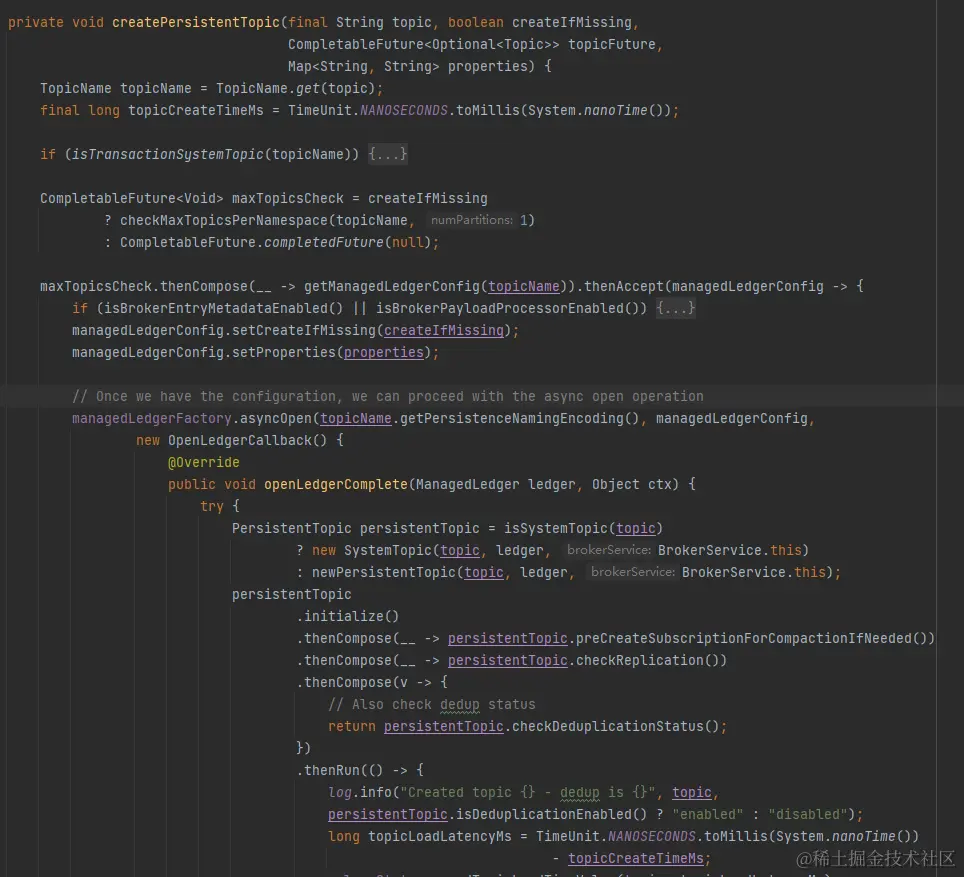Click the @Override annotation
This screenshot has height=877, width=964.
point(203,462)
